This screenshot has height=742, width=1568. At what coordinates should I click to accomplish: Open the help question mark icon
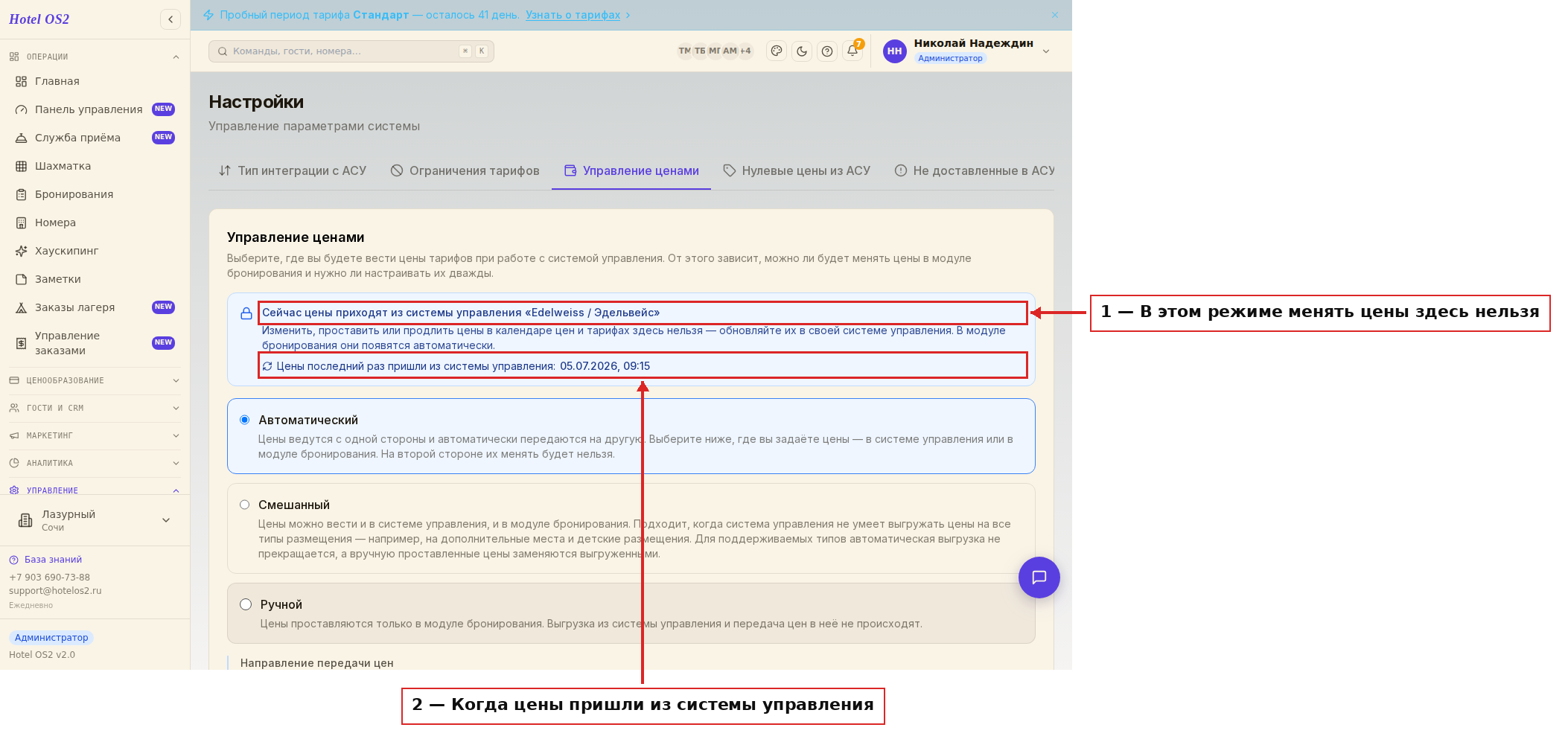pyautogui.click(x=827, y=51)
